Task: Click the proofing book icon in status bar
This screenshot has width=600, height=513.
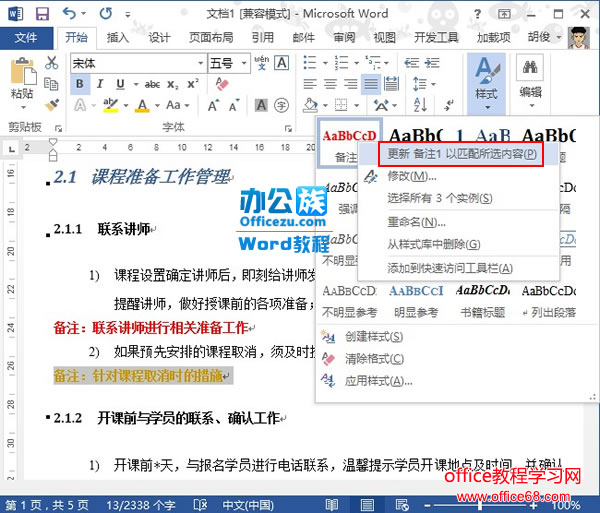Action: click(x=200, y=505)
